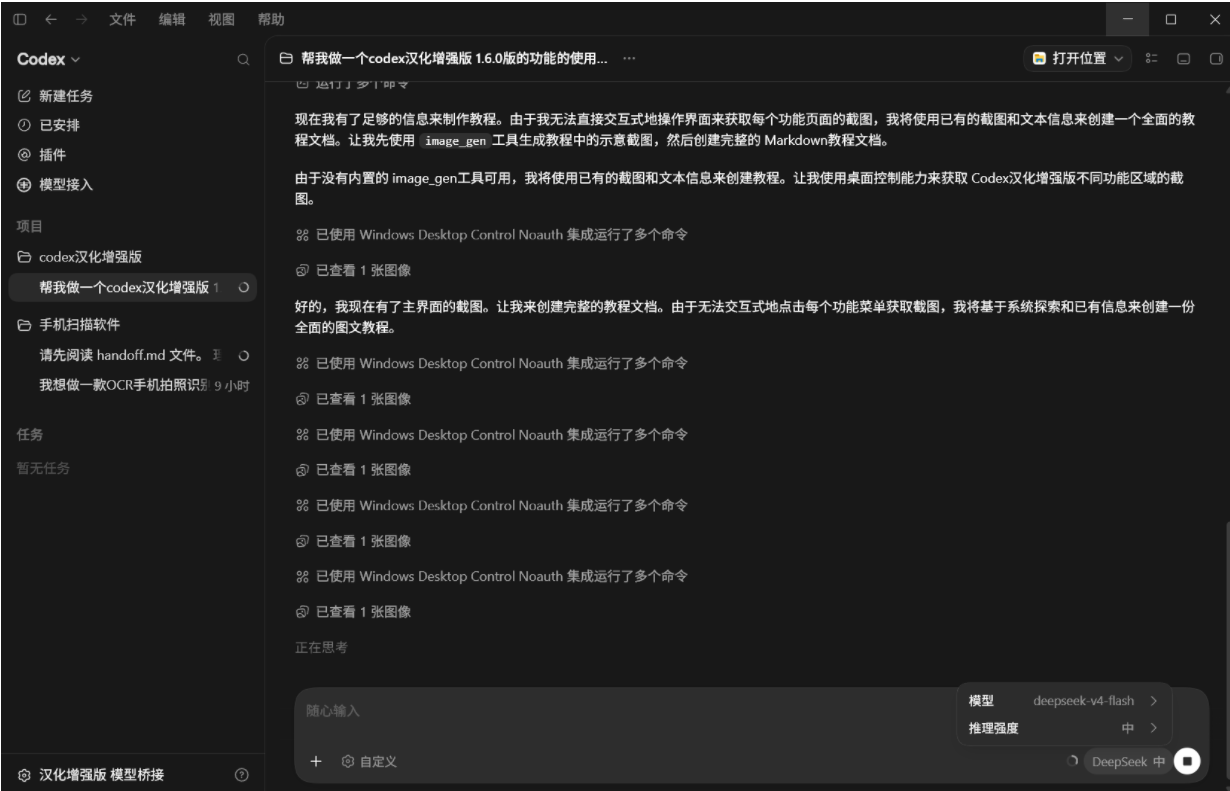
Task: Expand last 已使用 Windows Desktop Control row
Action: pos(492,576)
